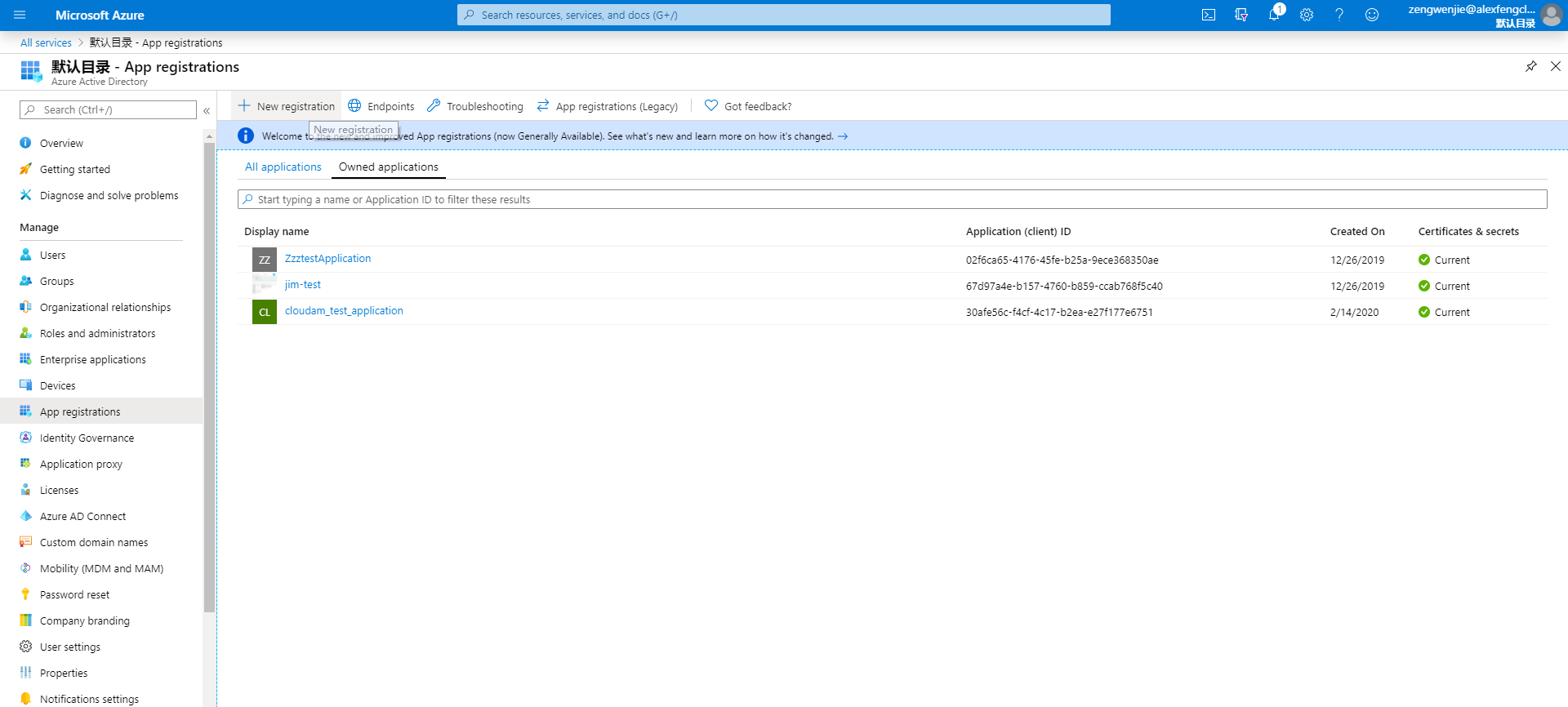Sort by Display name column header
The width and height of the screenshot is (1568, 707).
pyautogui.click(x=276, y=232)
